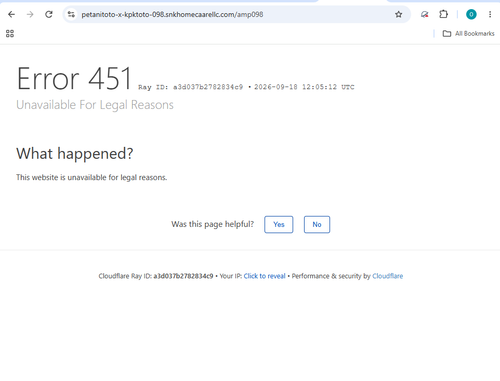This screenshot has height=381, width=500.
Task: Click the Ray ID text in footer
Action: pyautogui.click(x=156, y=276)
